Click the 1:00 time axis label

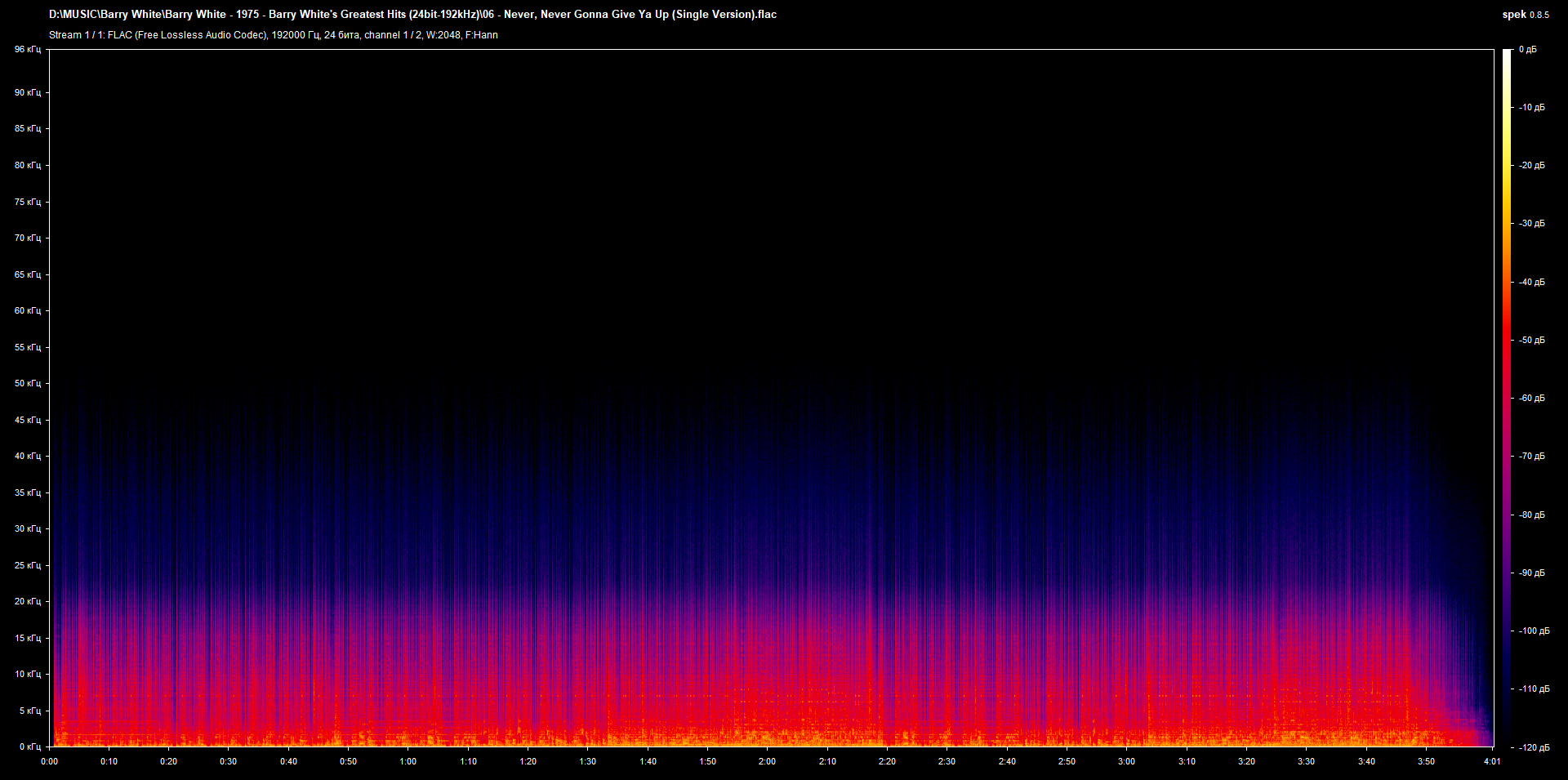[408, 761]
